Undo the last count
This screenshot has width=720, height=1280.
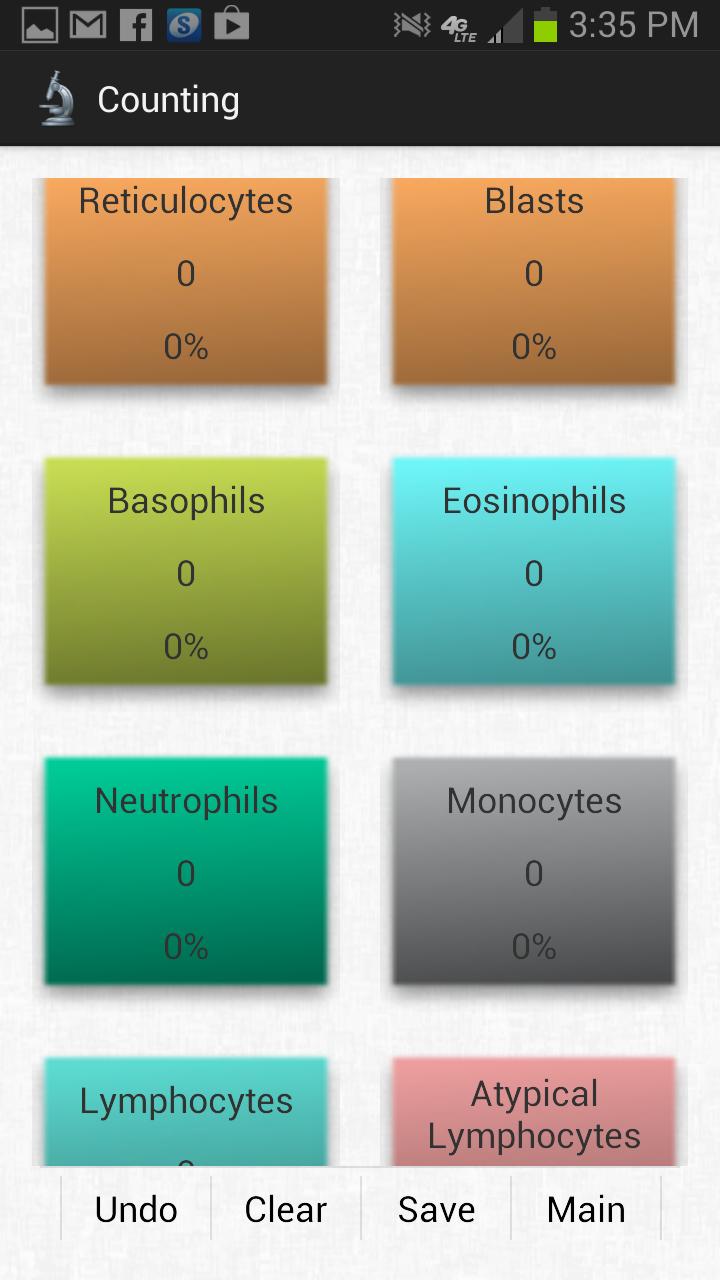point(136,1209)
